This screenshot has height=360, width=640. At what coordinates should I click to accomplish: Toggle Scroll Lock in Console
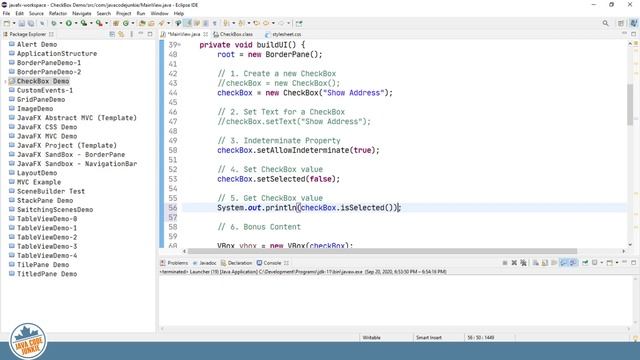544,263
